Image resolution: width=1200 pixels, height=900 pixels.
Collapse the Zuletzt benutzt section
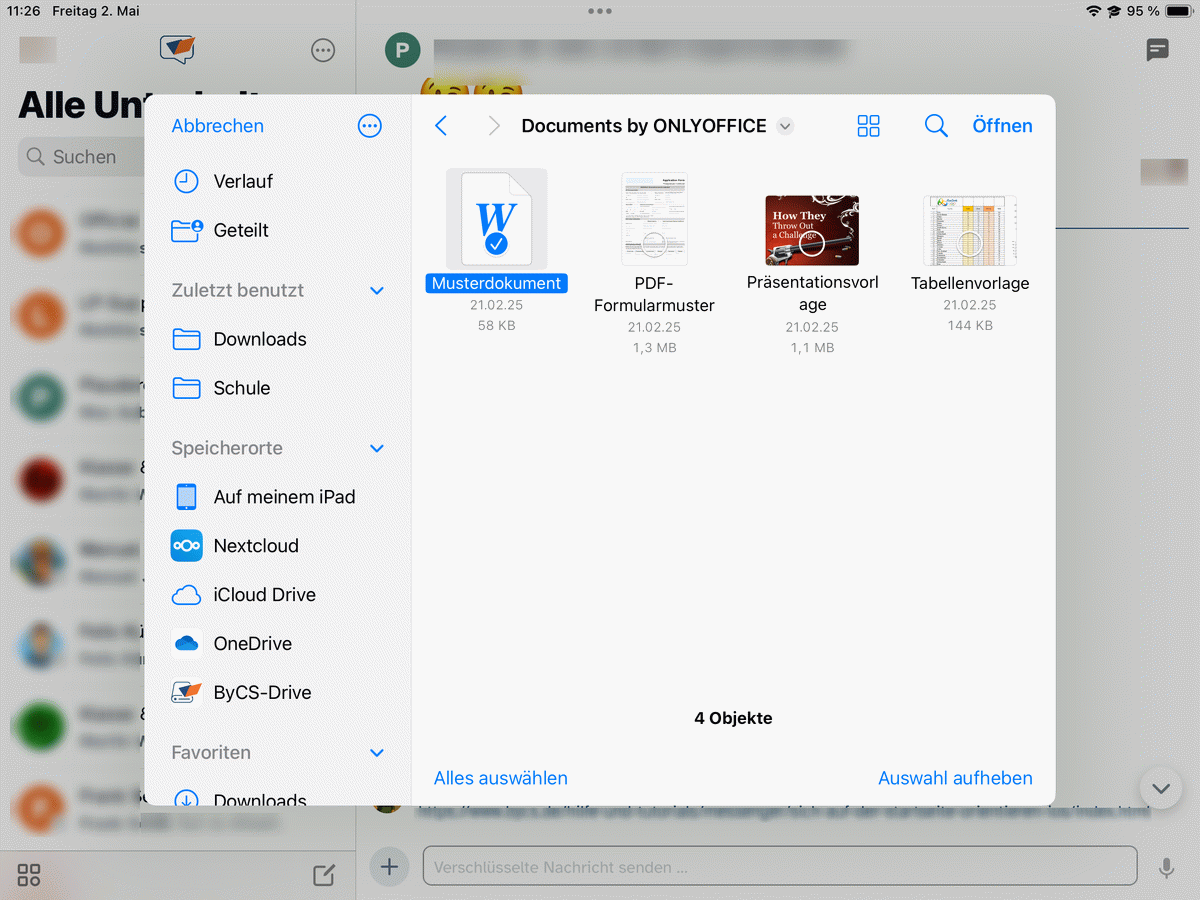point(377,291)
